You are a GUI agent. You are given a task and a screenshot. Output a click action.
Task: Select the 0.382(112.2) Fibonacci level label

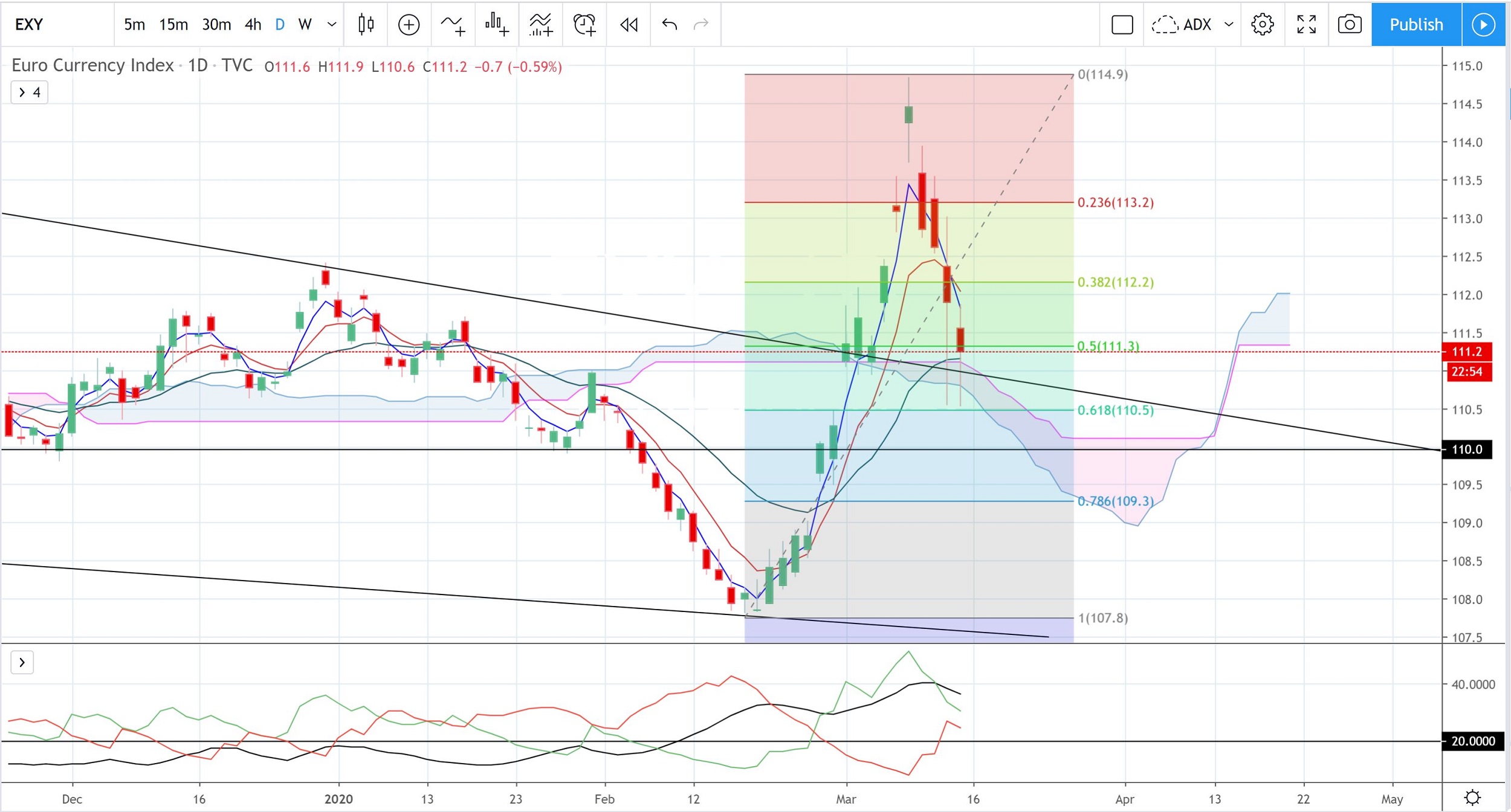pos(1116,282)
